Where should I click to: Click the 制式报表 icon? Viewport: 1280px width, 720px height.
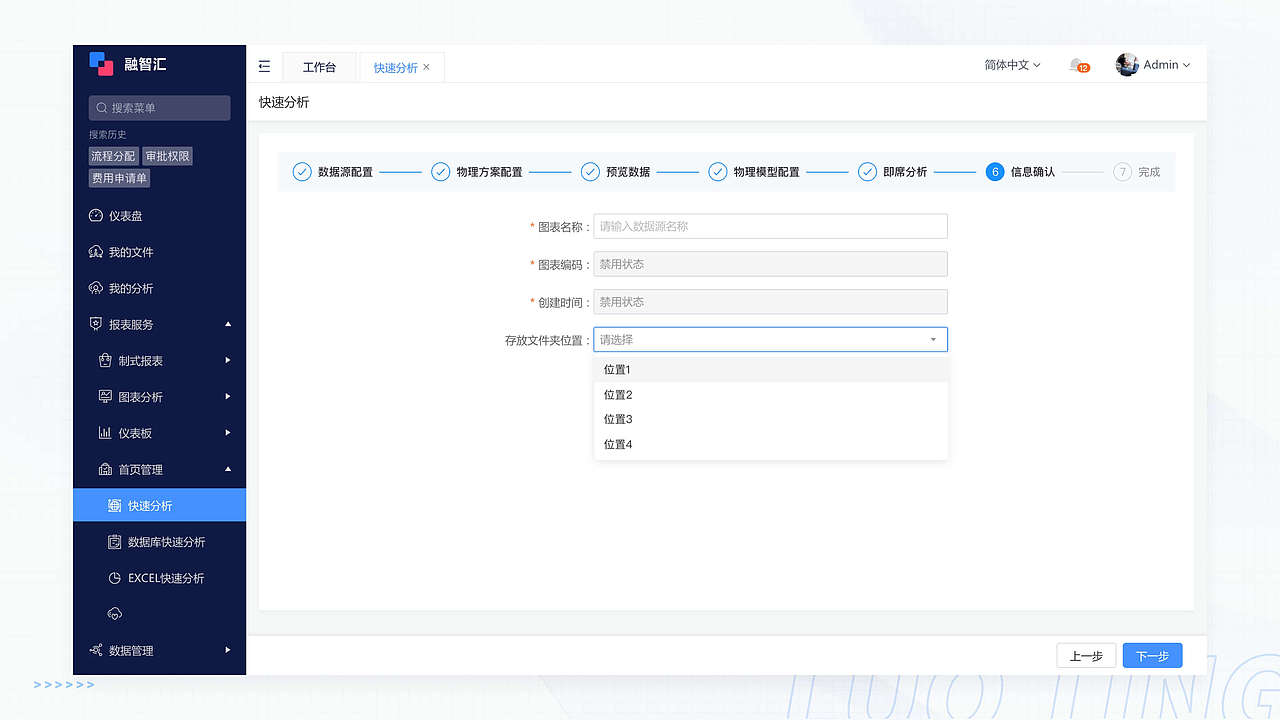[x=105, y=360]
